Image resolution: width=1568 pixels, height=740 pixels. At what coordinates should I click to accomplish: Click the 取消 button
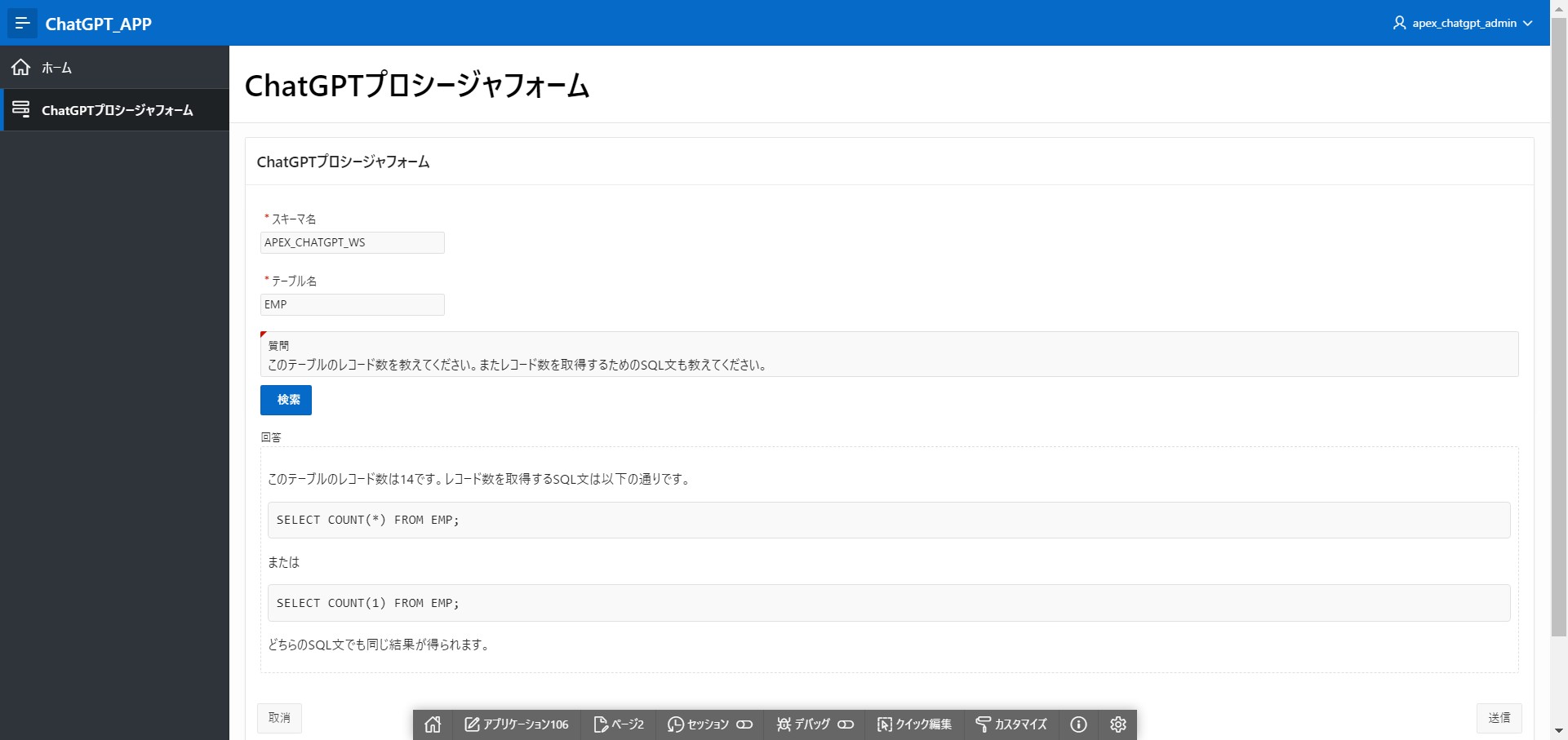pyautogui.click(x=279, y=718)
